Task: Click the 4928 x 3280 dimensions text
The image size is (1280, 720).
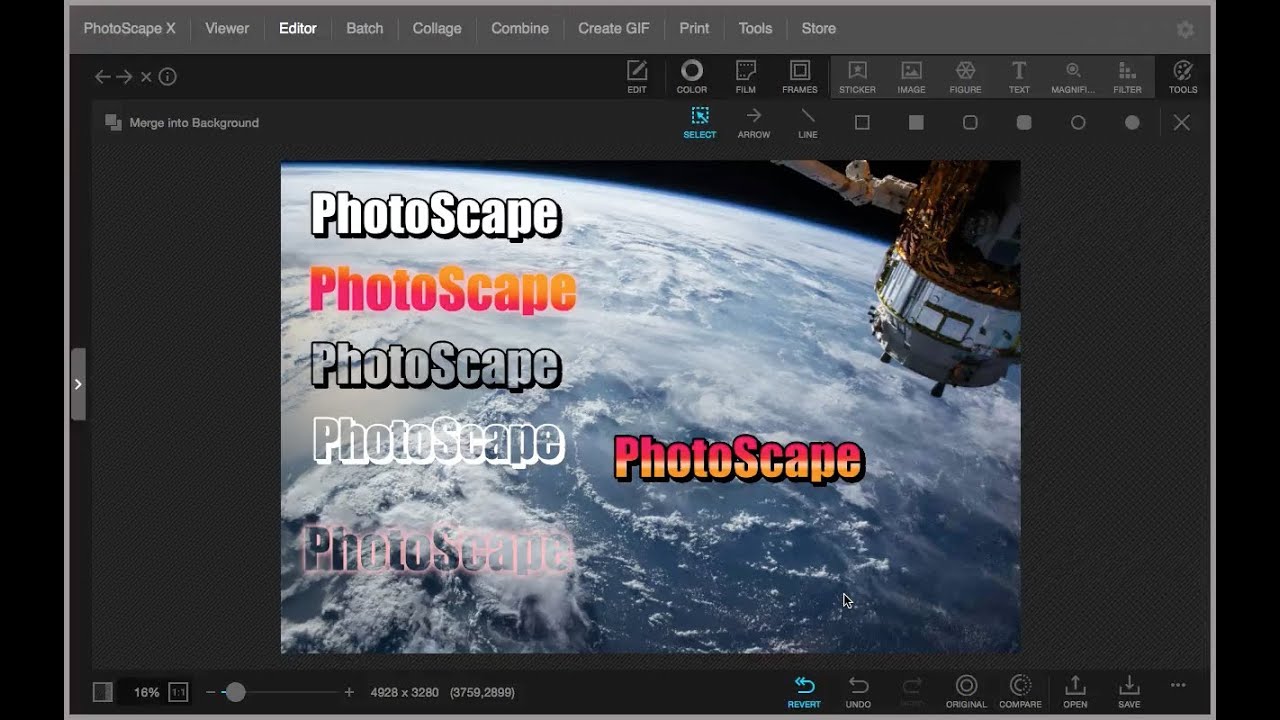Action: click(x=404, y=692)
